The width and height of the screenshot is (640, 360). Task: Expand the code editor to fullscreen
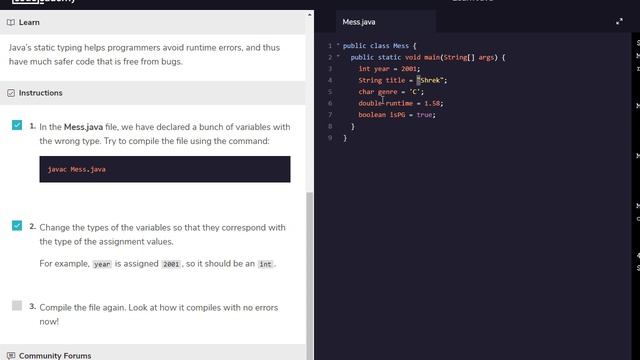[619, 22]
